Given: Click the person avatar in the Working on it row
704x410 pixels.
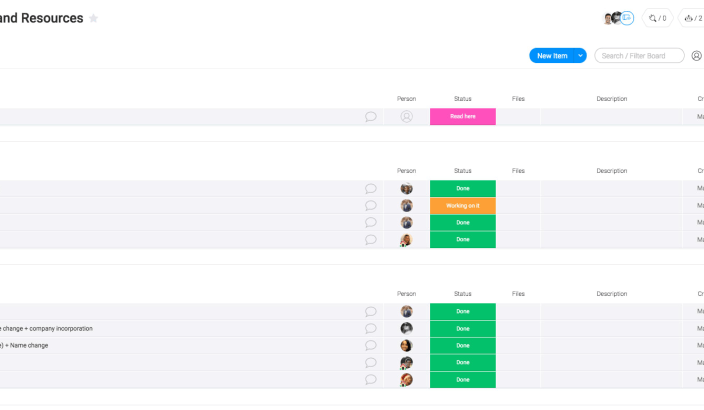Looking at the screenshot, I should point(406,206).
